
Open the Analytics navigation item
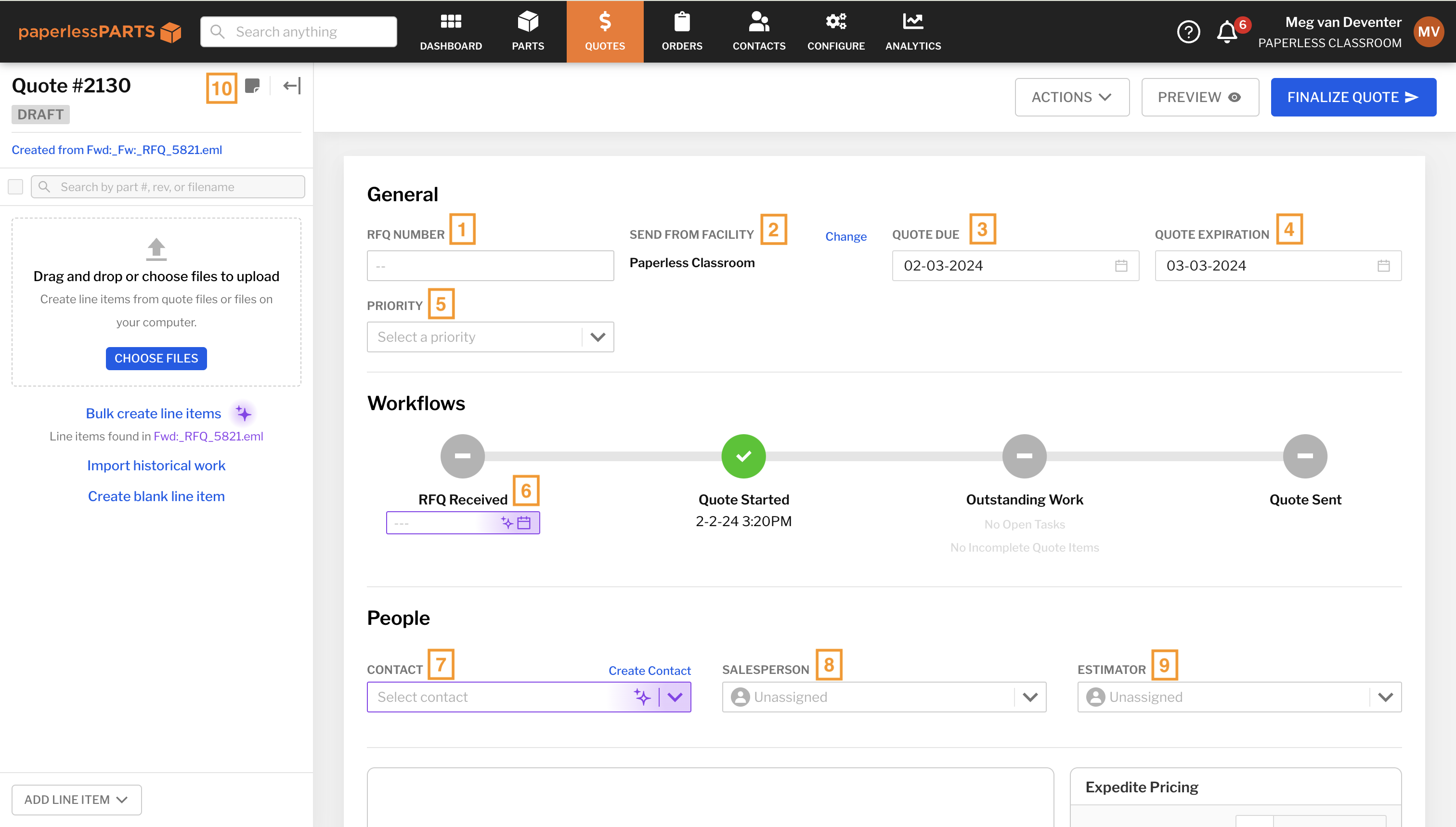pyautogui.click(x=913, y=32)
